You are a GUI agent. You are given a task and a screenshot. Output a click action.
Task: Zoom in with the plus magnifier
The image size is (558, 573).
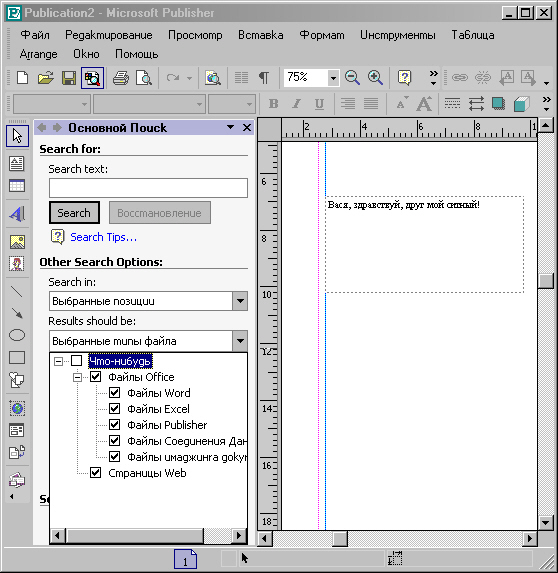pos(375,78)
